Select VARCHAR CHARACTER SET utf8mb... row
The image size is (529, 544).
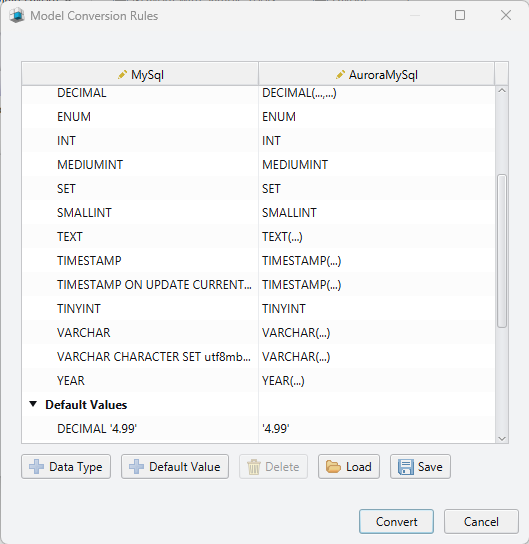point(140,356)
